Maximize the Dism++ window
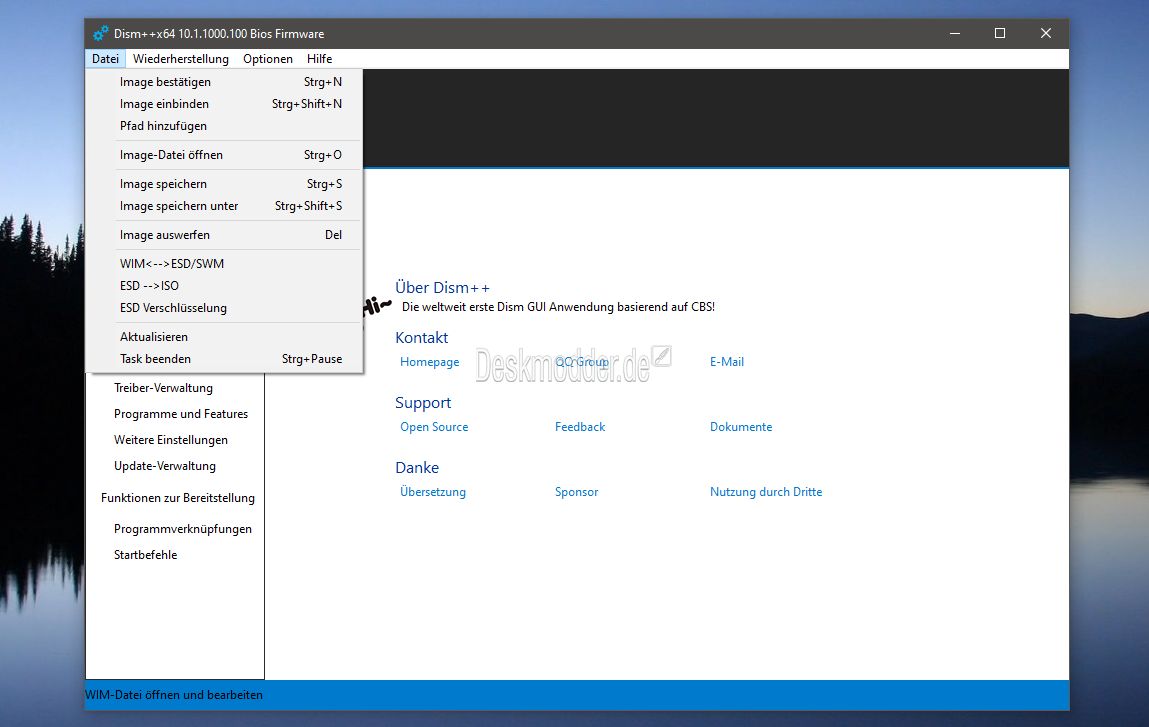 1000,34
